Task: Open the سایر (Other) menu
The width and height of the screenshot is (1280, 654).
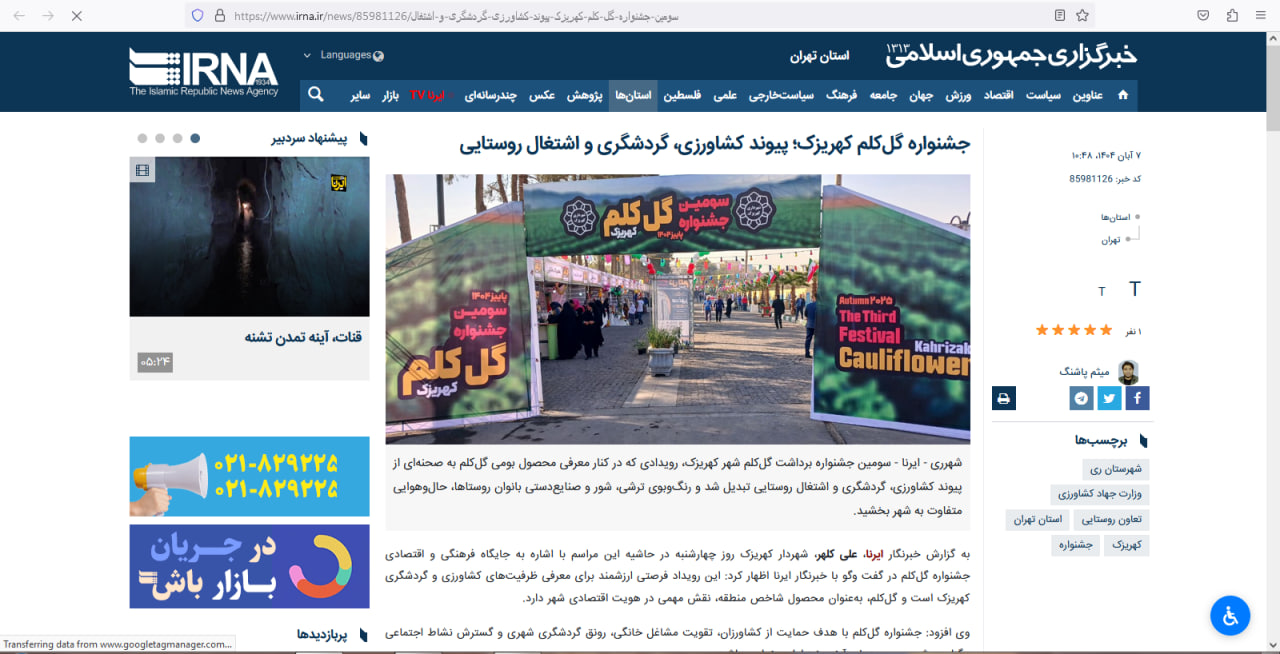Action: point(360,95)
